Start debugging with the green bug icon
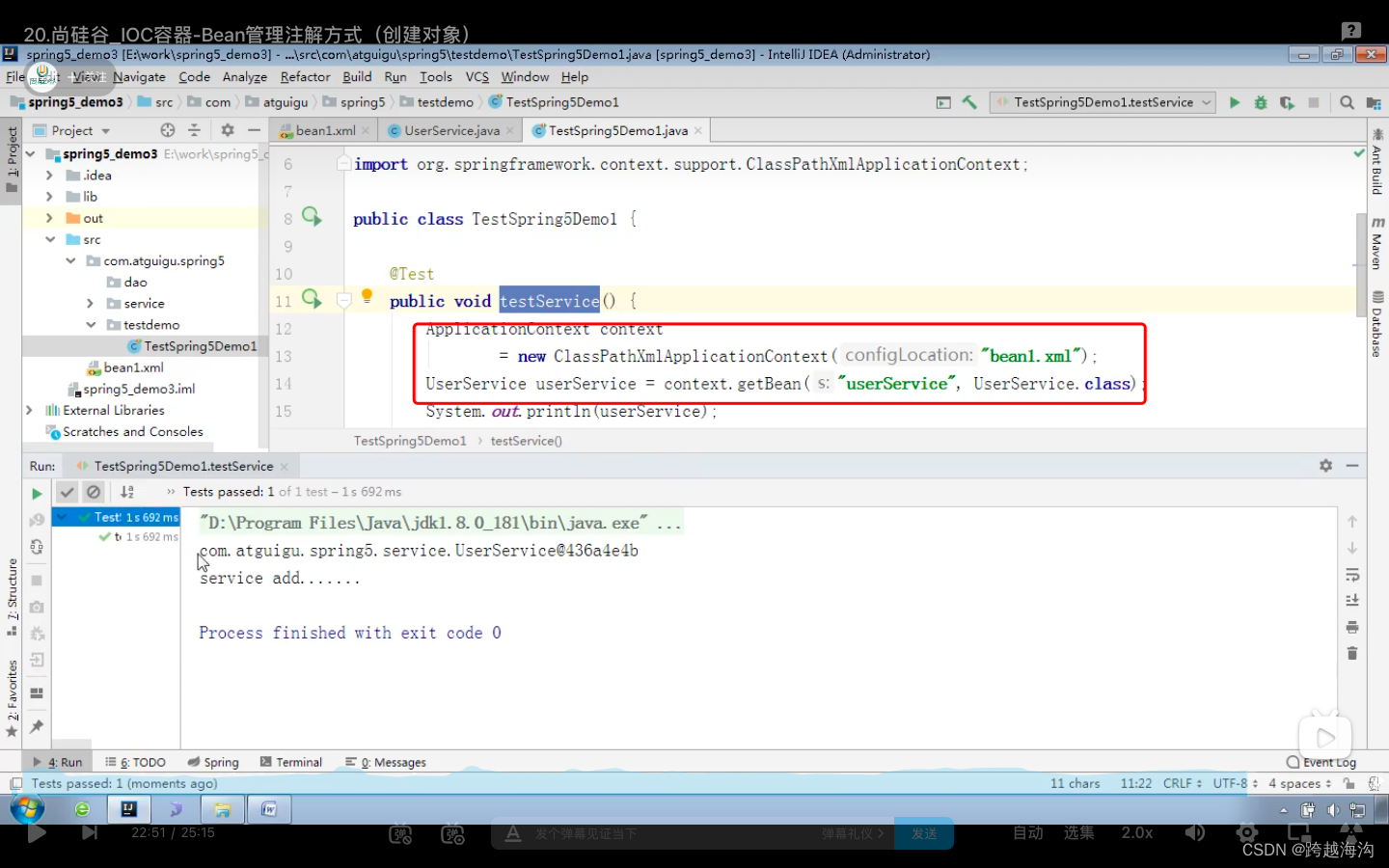 (1260, 102)
